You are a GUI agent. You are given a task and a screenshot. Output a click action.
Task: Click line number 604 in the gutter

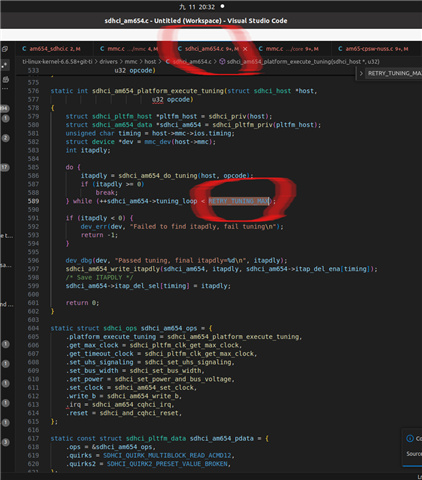click(x=33, y=328)
